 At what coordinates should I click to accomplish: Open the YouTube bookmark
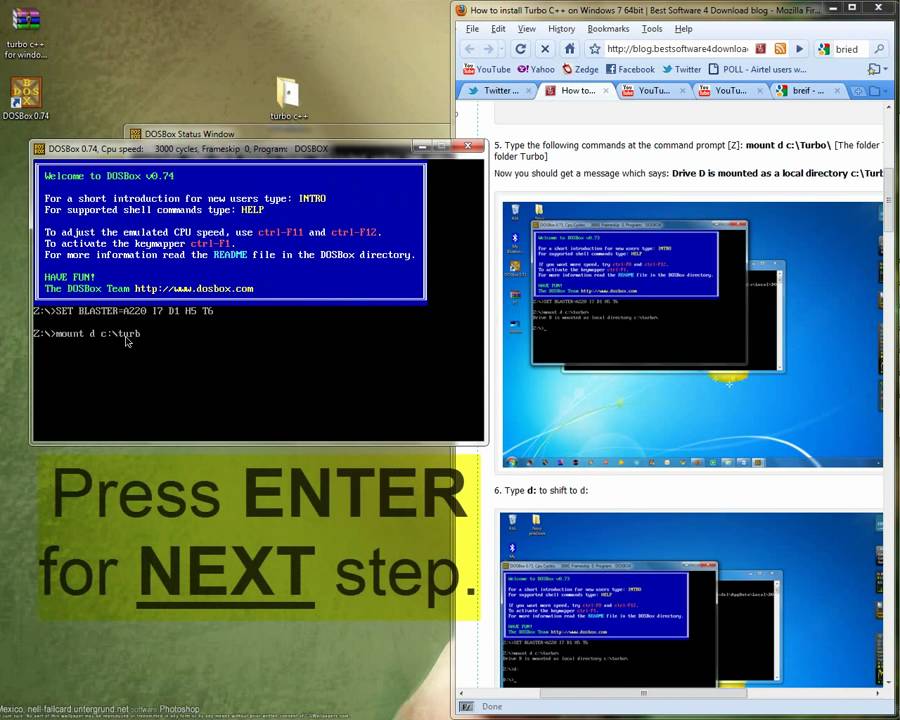coord(487,69)
